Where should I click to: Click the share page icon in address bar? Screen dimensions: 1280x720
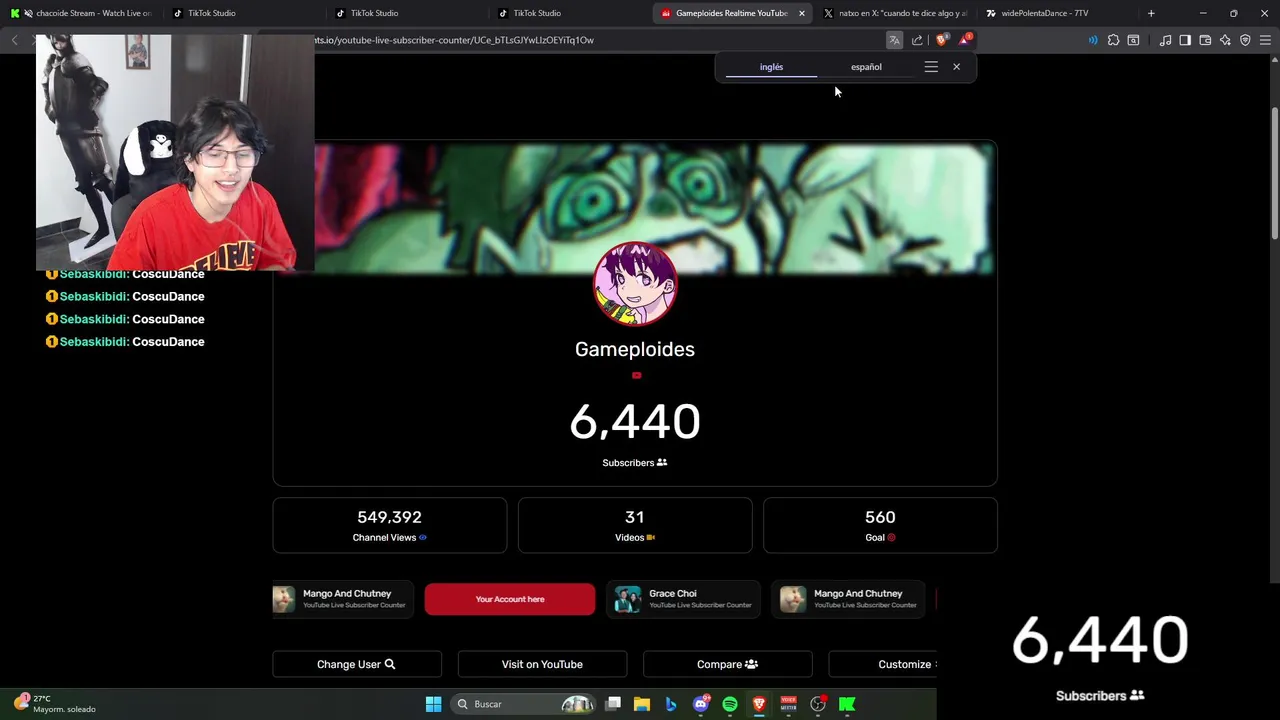click(917, 40)
